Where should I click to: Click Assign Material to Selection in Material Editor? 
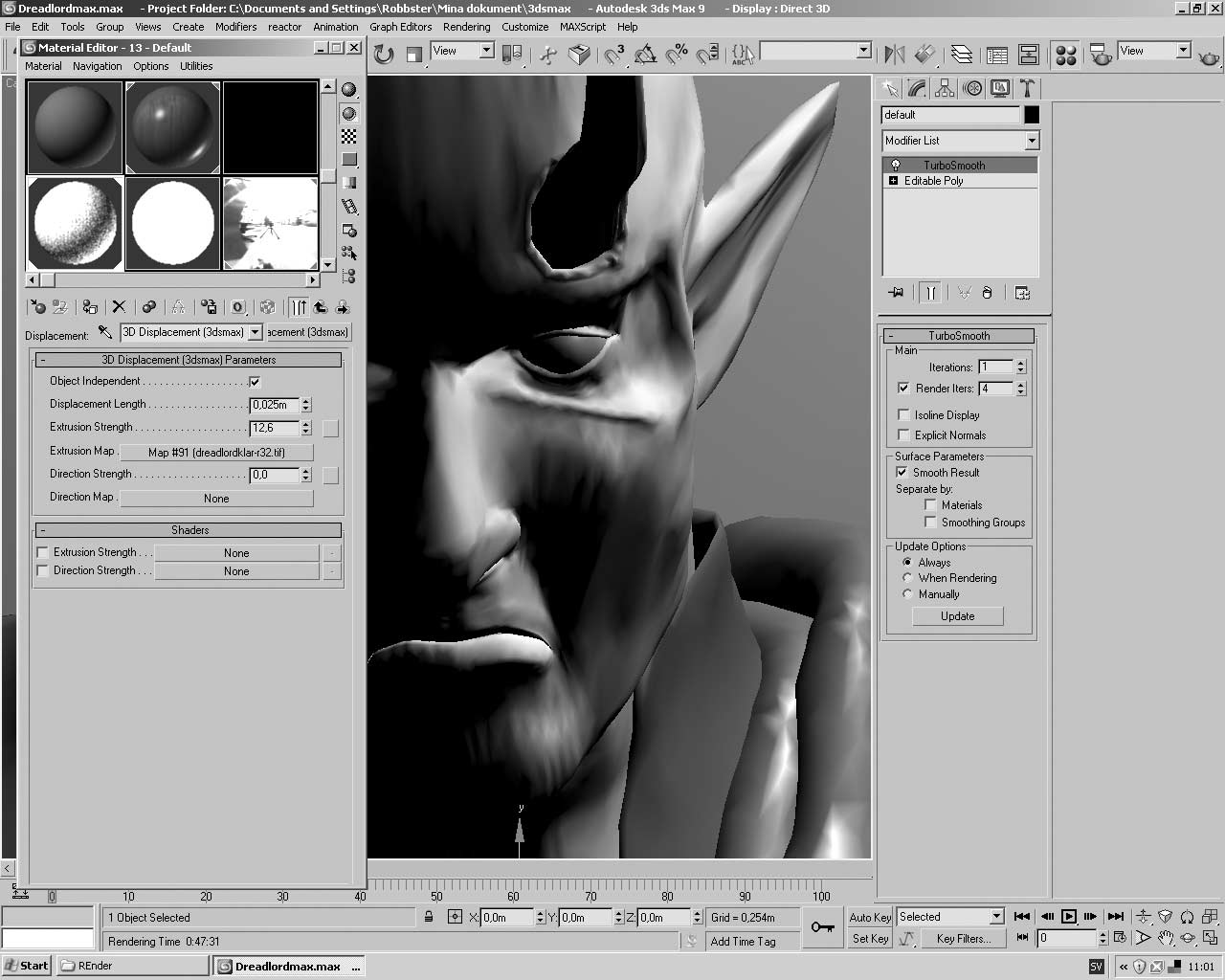coord(89,306)
